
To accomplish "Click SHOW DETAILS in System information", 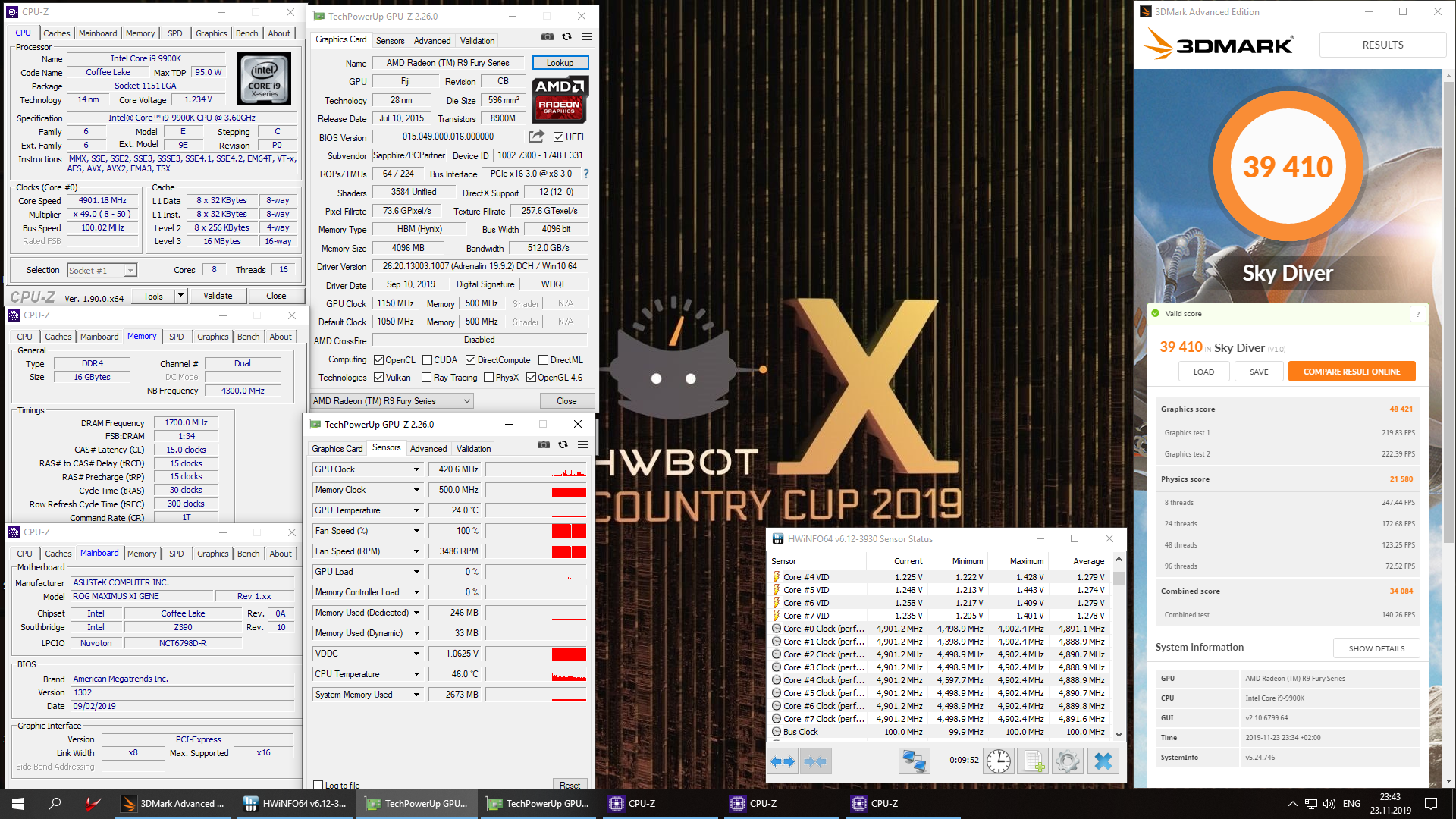I will coord(1376,648).
